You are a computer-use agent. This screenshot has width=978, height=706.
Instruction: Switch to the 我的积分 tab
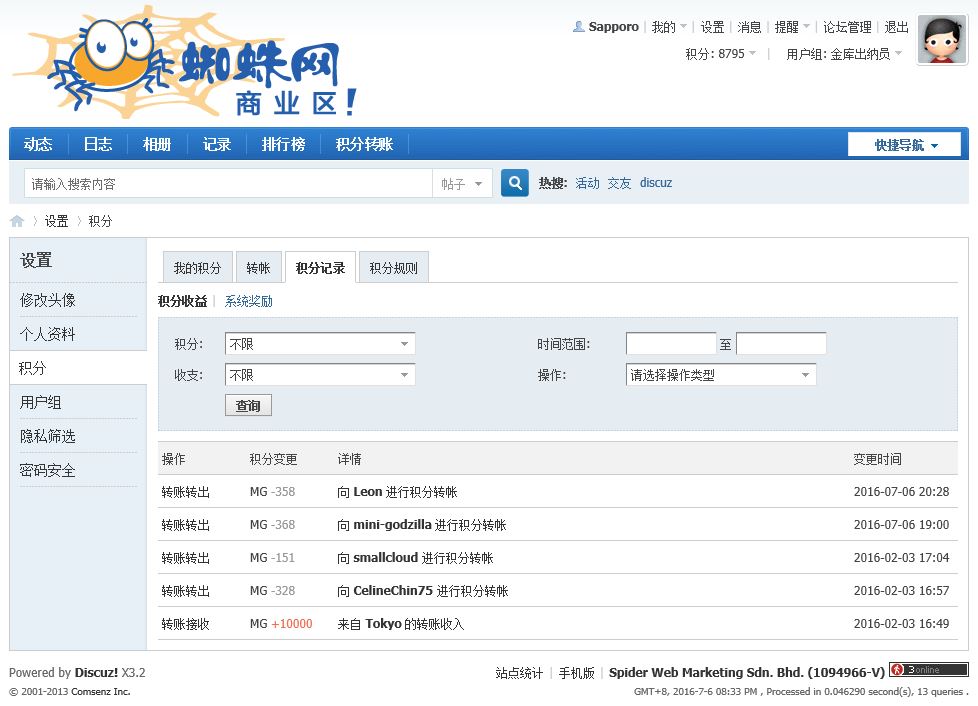pyautogui.click(x=197, y=268)
